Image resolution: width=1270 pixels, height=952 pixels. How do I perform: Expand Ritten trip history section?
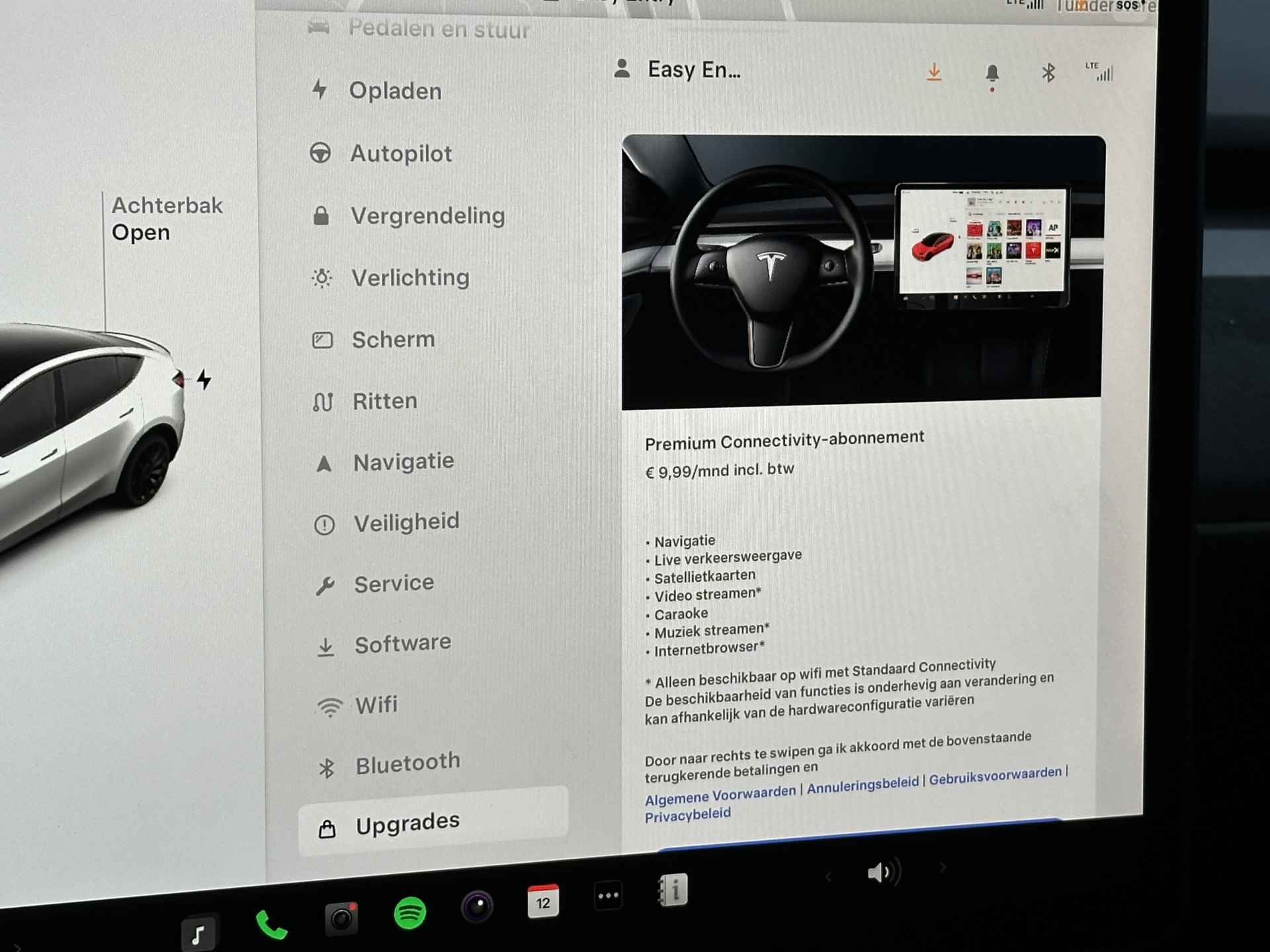(383, 401)
